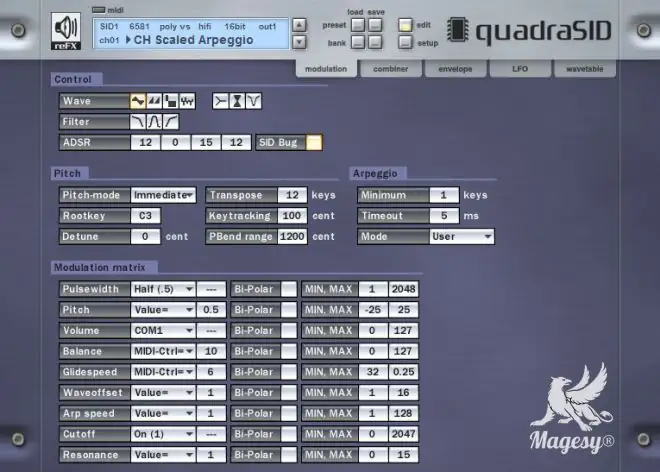
Task: Click the Arpeggio Timeout value field
Action: (x=444, y=216)
